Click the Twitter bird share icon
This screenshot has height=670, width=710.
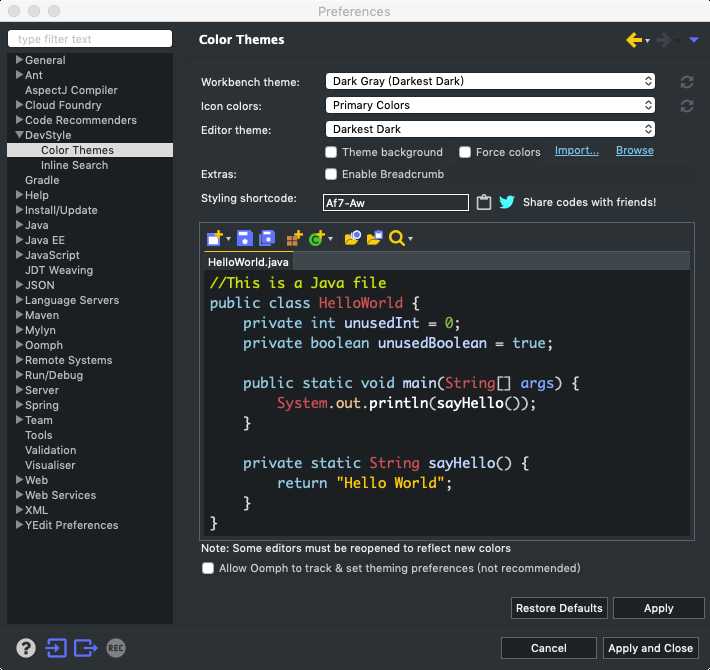pos(507,202)
